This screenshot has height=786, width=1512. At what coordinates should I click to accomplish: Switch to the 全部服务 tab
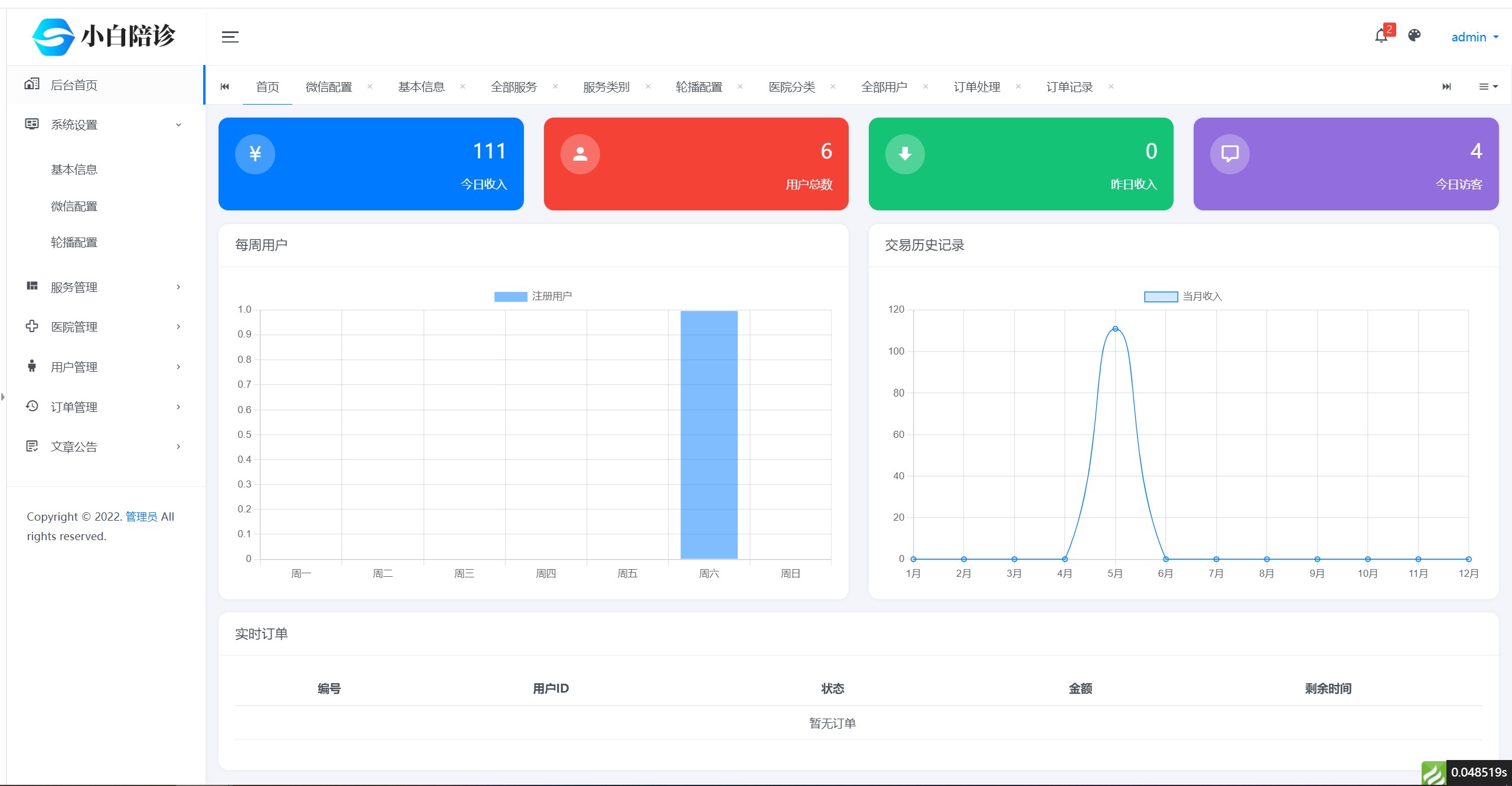pyautogui.click(x=514, y=87)
